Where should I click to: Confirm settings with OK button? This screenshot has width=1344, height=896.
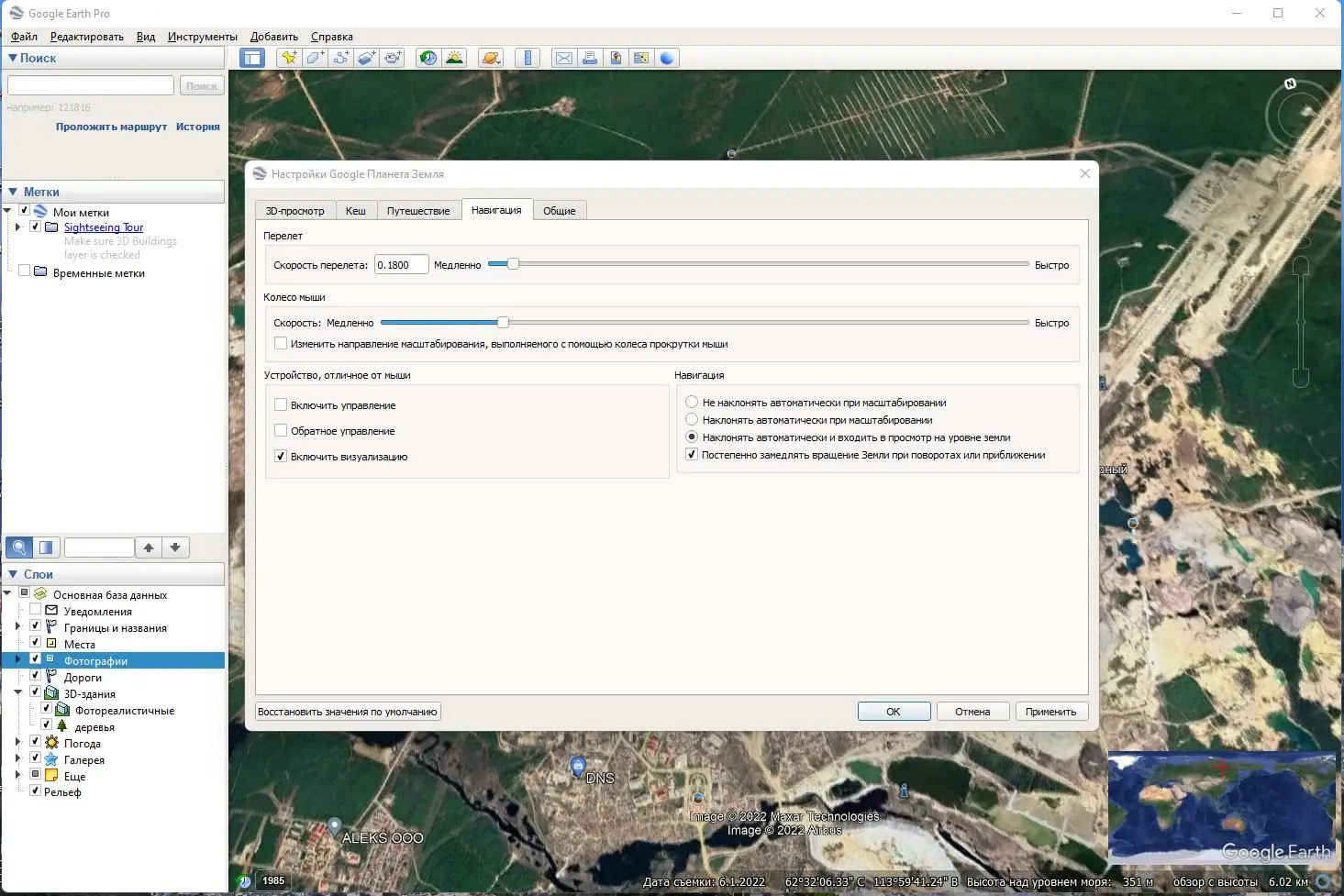[894, 712]
